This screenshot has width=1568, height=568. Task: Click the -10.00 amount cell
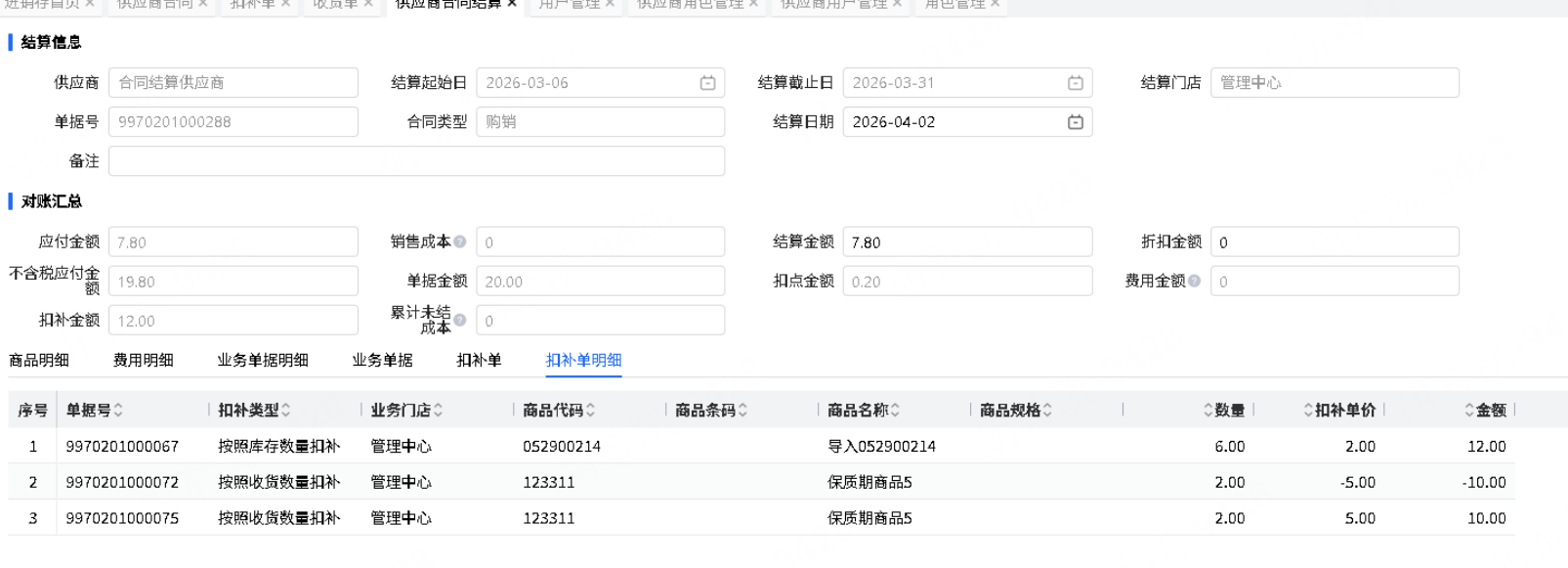click(1484, 483)
